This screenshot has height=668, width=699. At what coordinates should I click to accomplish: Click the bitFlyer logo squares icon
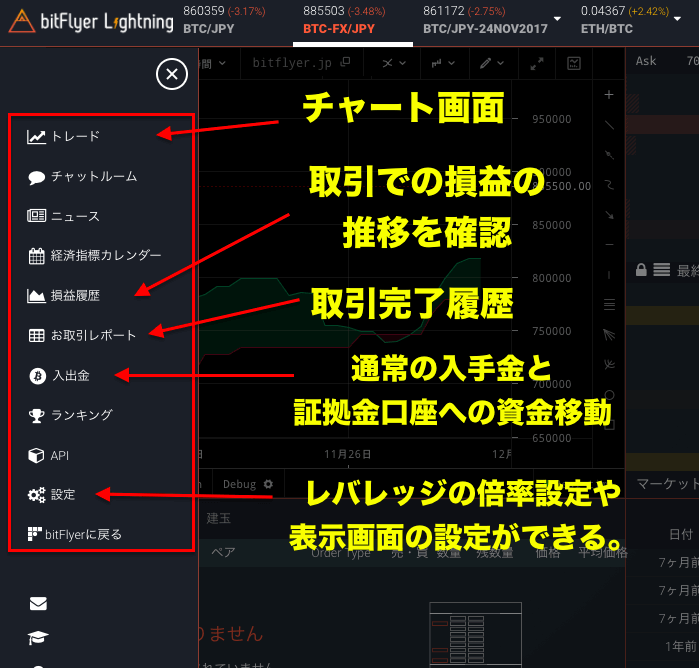pyautogui.click(x=34, y=534)
